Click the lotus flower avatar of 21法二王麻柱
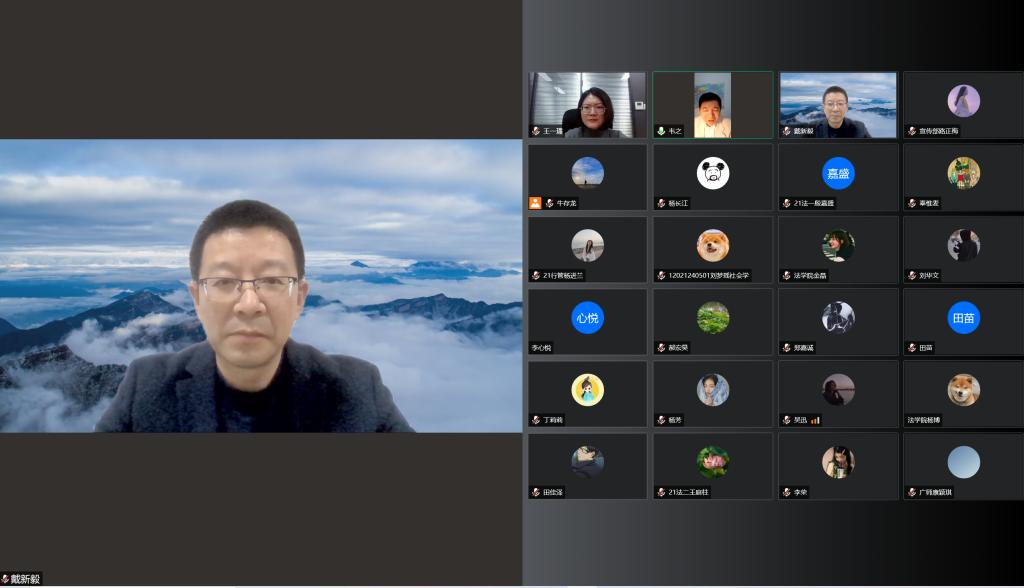Screen dimensions: 1024x588 pos(712,462)
